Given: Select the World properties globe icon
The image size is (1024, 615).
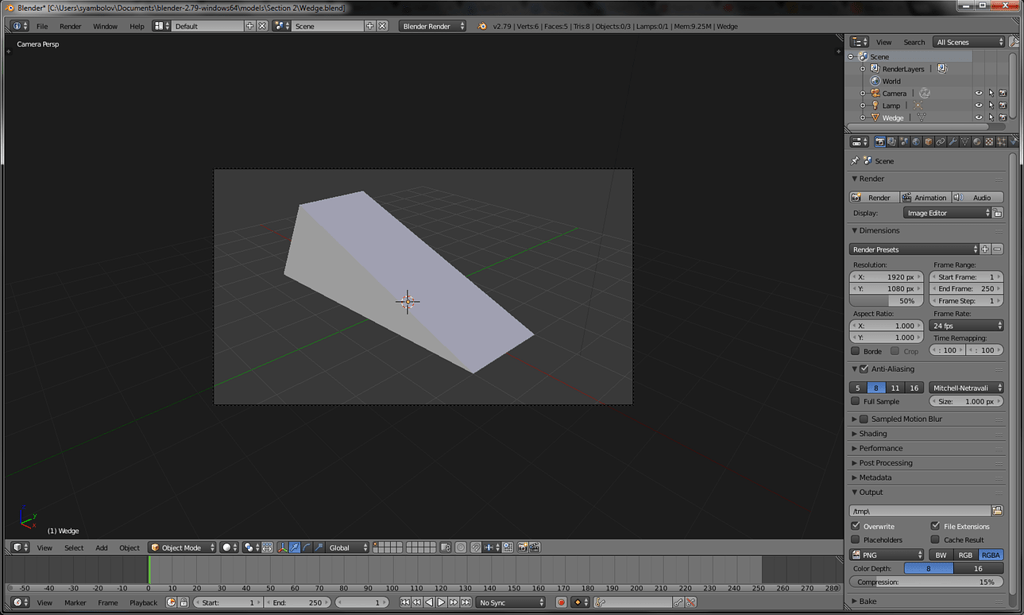Looking at the screenshot, I should pyautogui.click(x=915, y=141).
